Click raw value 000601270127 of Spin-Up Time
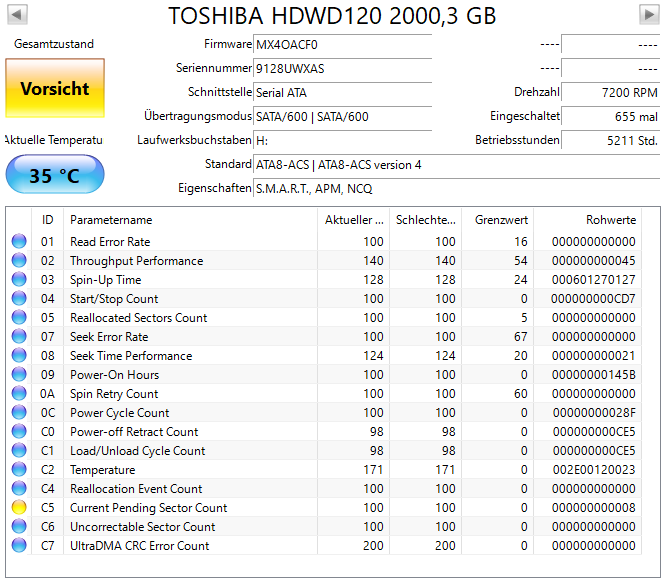 [x=594, y=280]
